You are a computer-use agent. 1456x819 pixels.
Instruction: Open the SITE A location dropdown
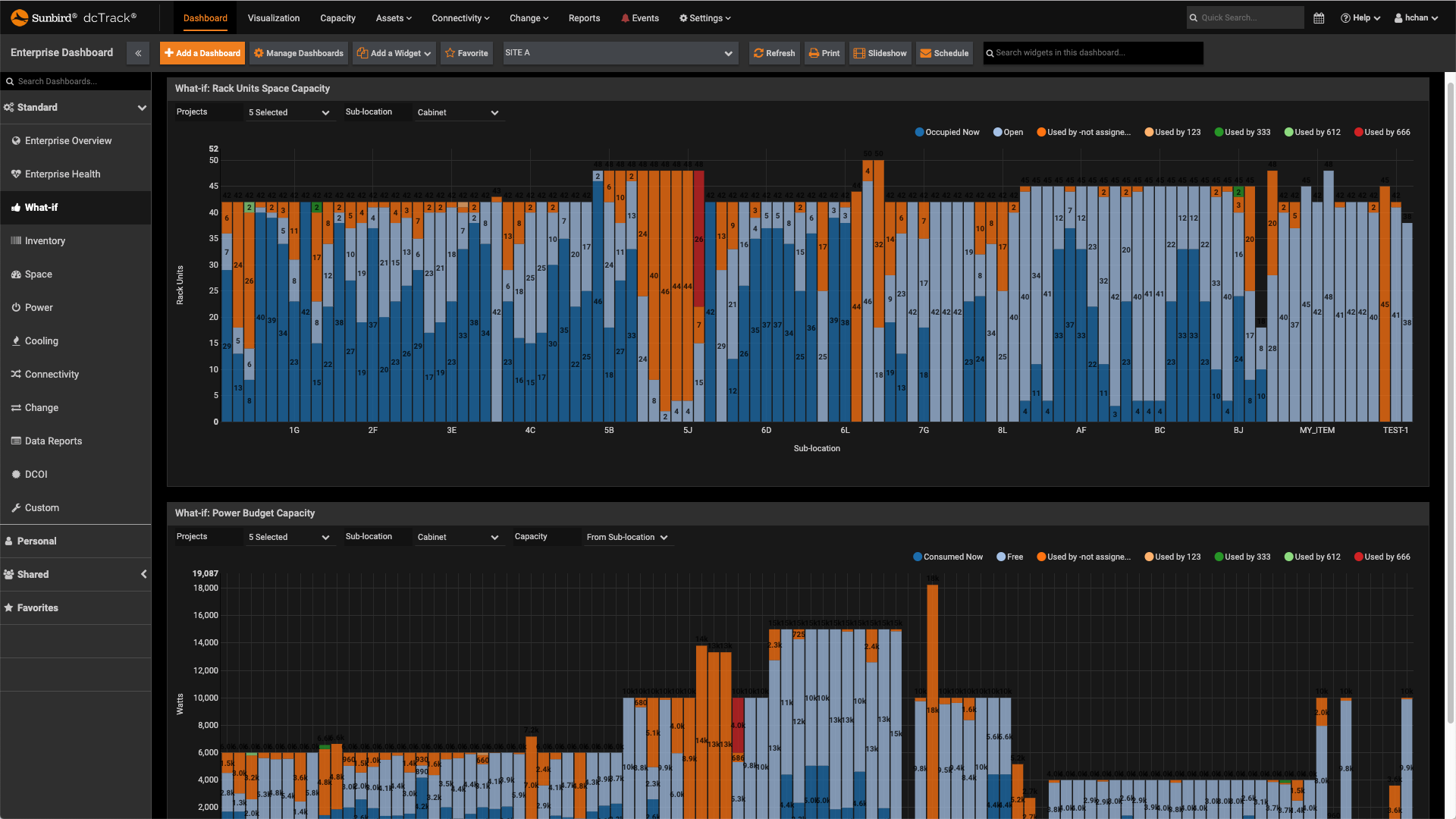(620, 53)
